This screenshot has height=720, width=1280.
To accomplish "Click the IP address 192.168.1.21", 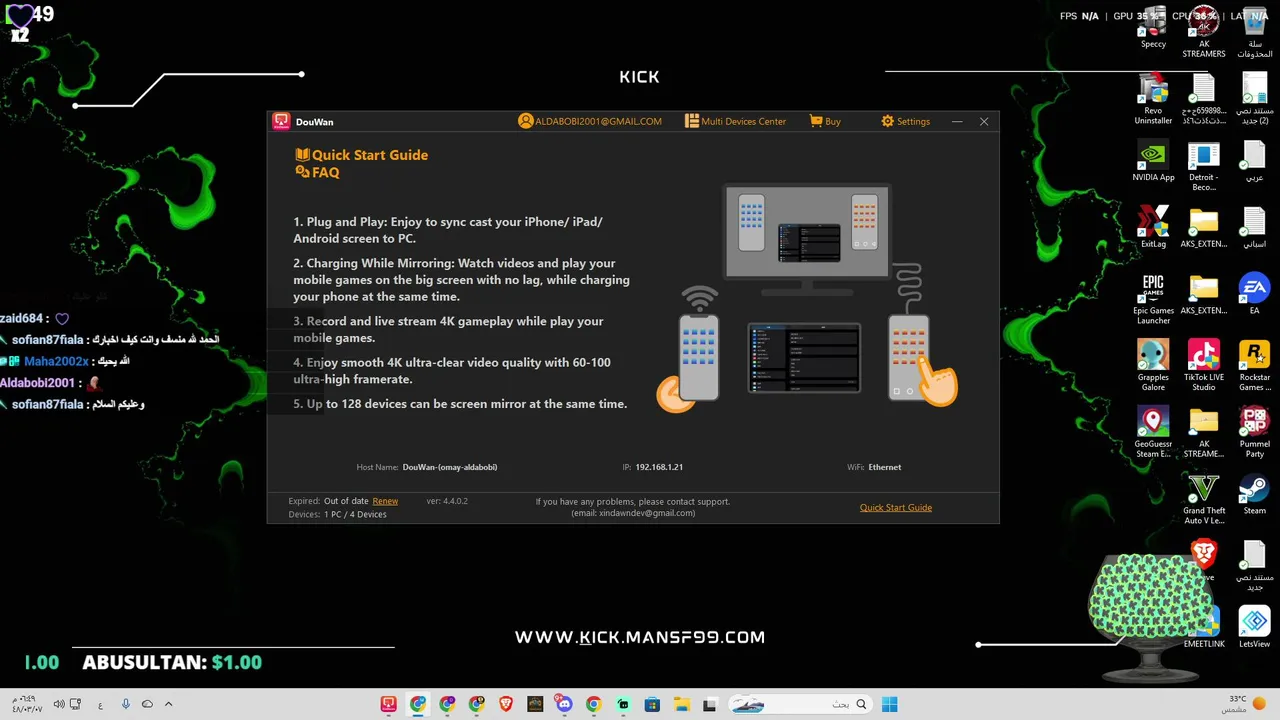I will tap(659, 467).
